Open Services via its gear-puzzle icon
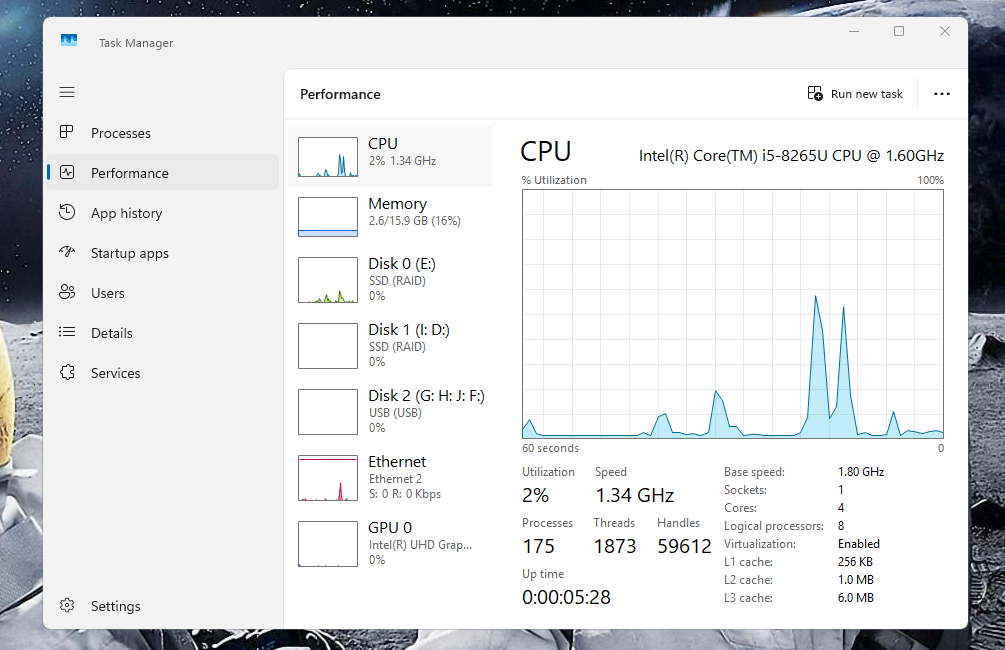Screen dimensions: 1005x650 (x=67, y=372)
